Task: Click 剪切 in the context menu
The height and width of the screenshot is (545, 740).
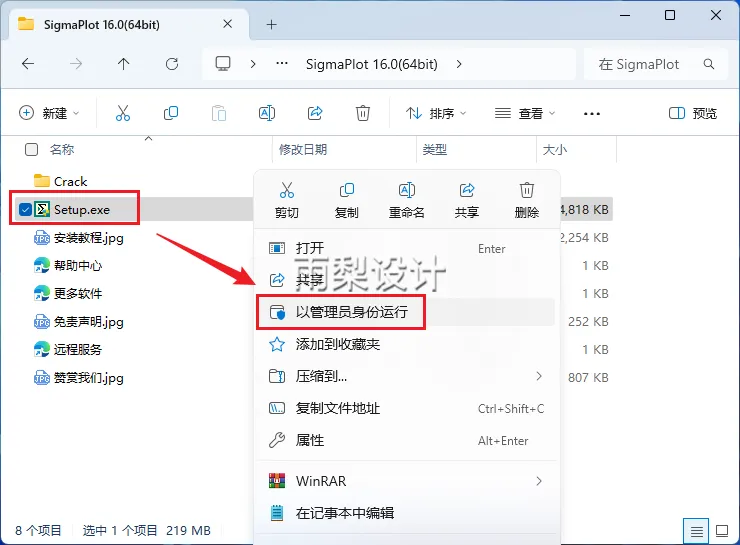Action: click(x=286, y=201)
